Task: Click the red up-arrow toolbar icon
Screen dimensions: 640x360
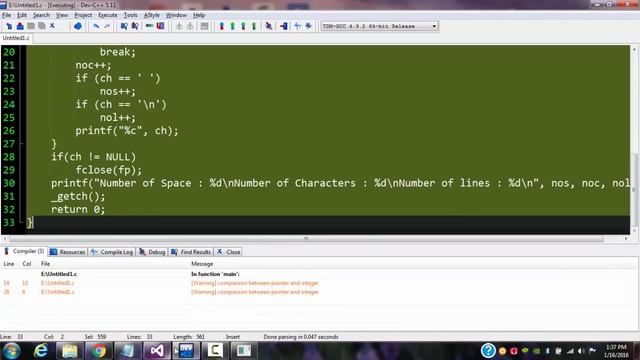Action: 222,26
